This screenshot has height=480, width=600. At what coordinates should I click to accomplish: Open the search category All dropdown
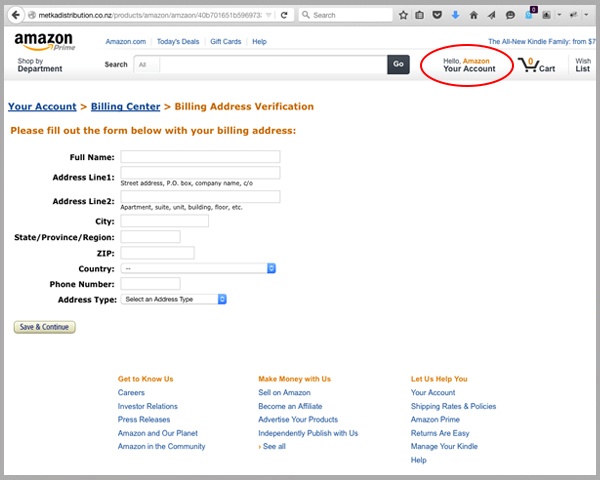point(147,65)
